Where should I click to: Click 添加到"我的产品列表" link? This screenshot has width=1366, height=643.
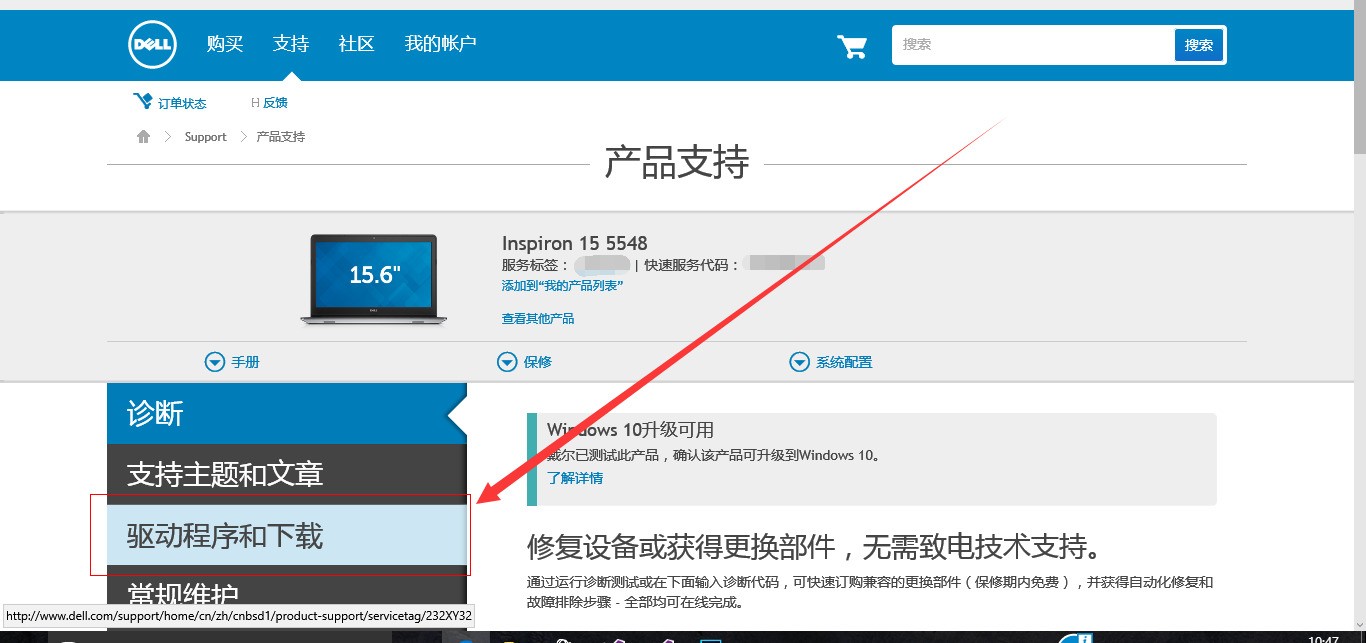point(562,286)
